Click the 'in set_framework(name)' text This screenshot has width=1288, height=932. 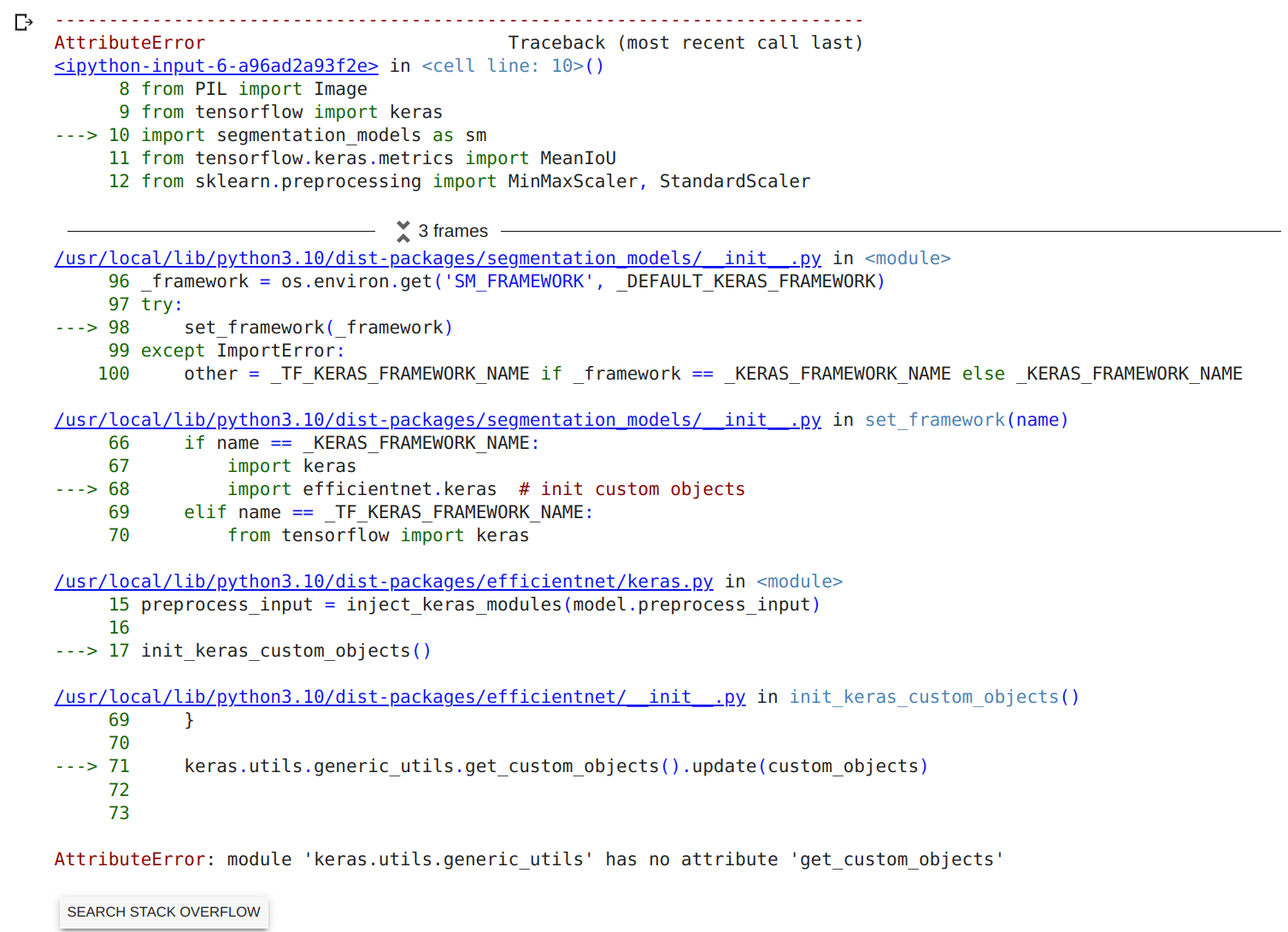(950, 420)
